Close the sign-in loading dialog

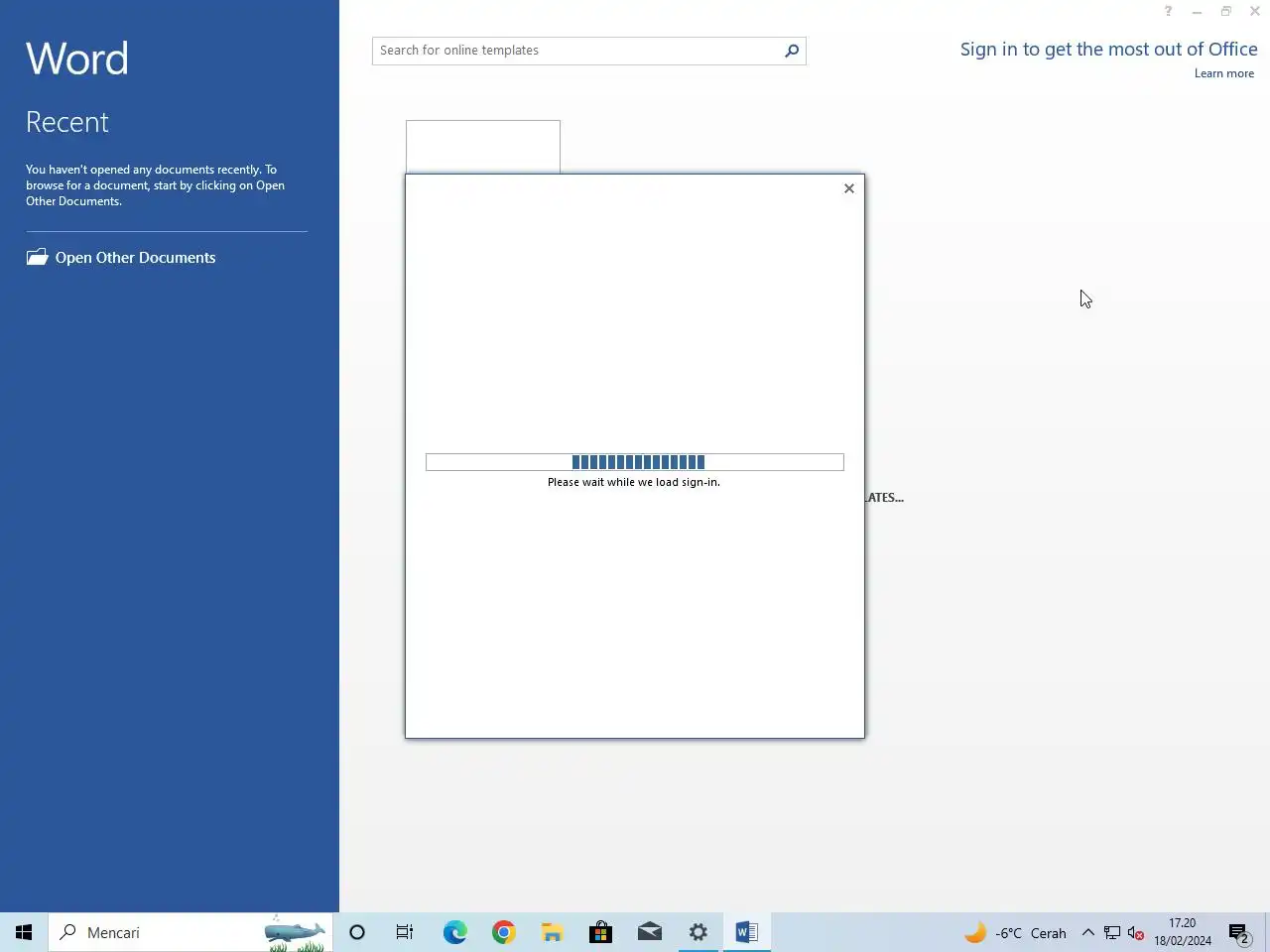point(849,188)
